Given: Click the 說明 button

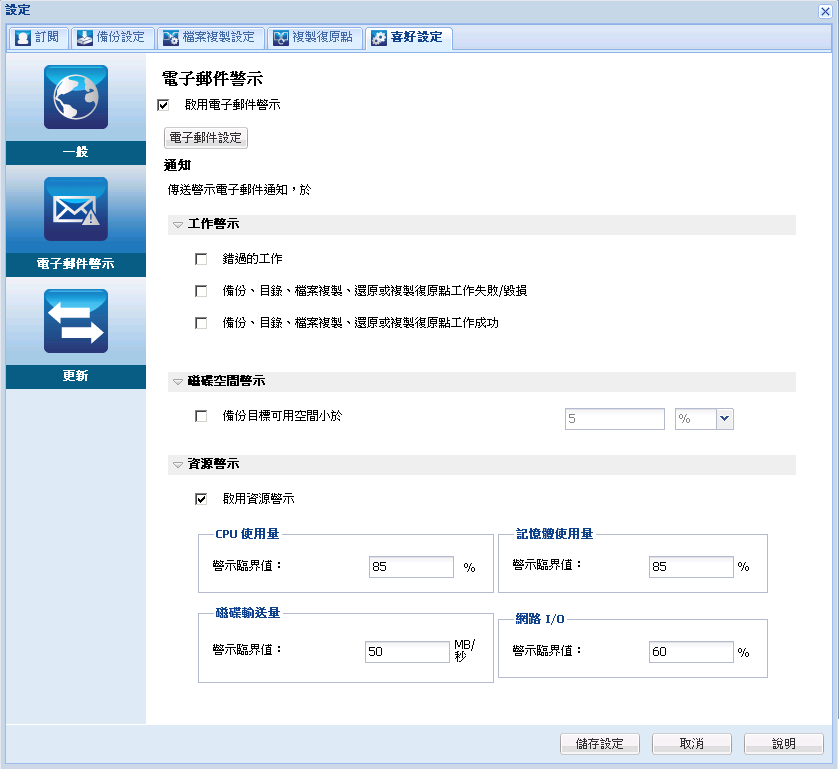Looking at the screenshot, I should [x=783, y=744].
